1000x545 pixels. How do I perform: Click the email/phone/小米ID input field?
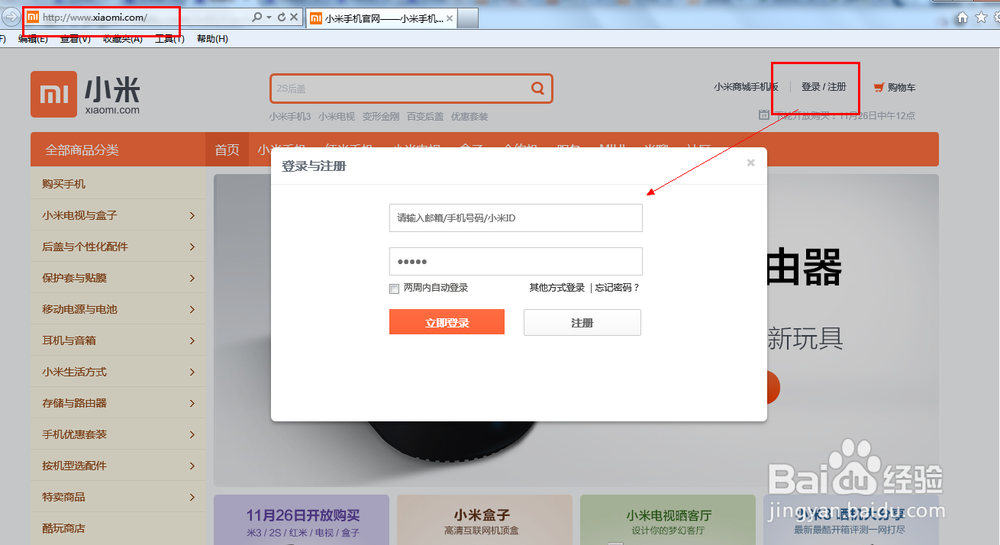[x=515, y=218]
